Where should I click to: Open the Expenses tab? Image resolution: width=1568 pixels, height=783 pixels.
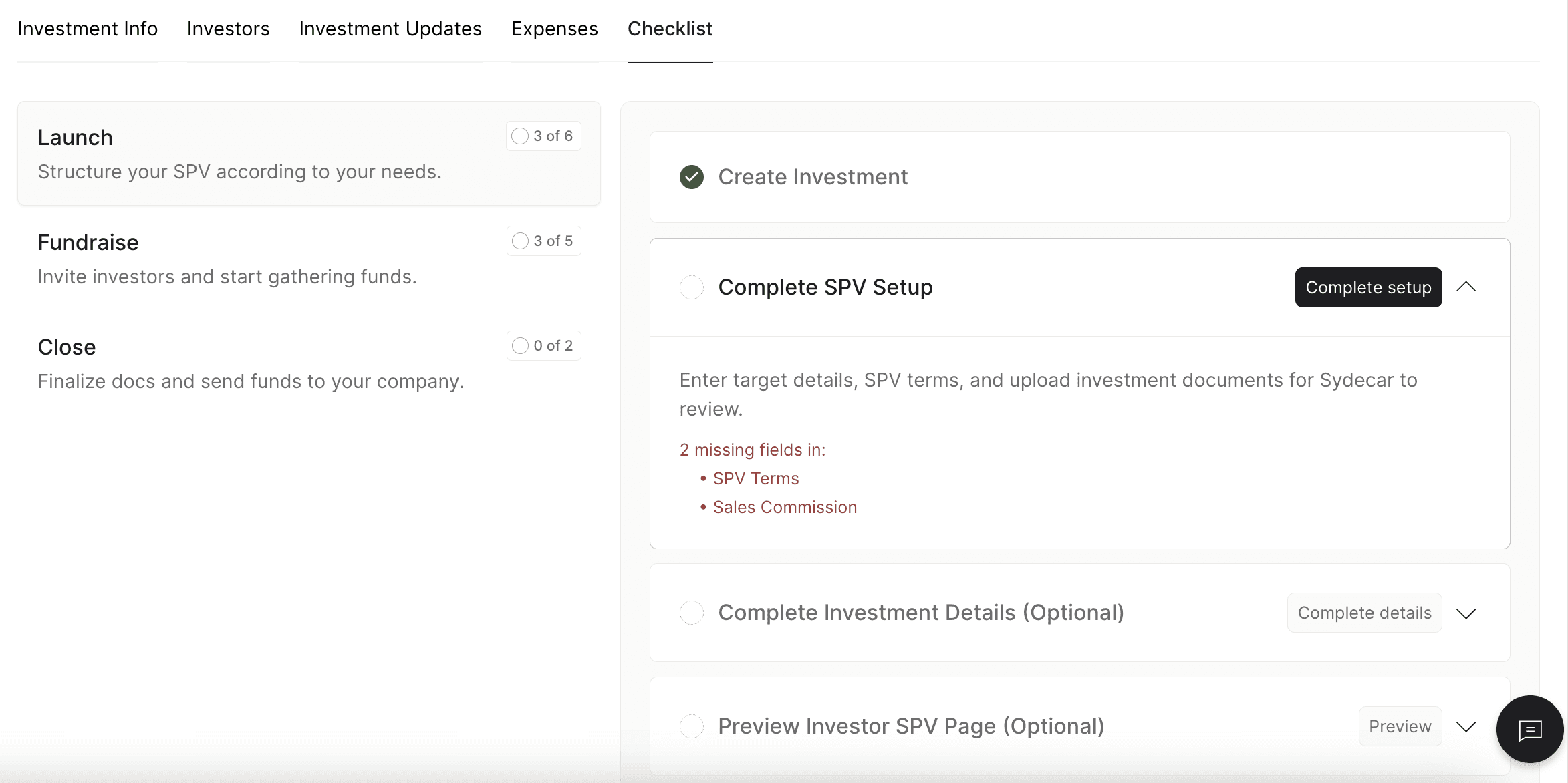554,29
